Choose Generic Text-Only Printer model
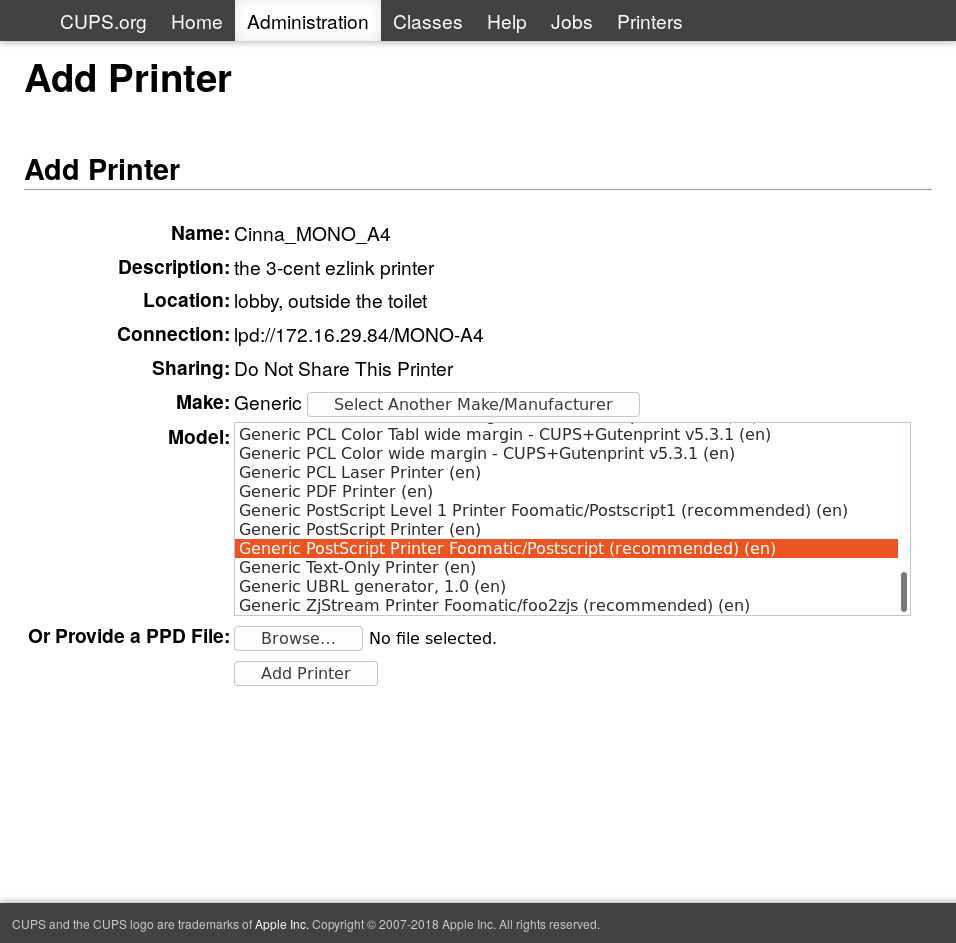 [566, 568]
